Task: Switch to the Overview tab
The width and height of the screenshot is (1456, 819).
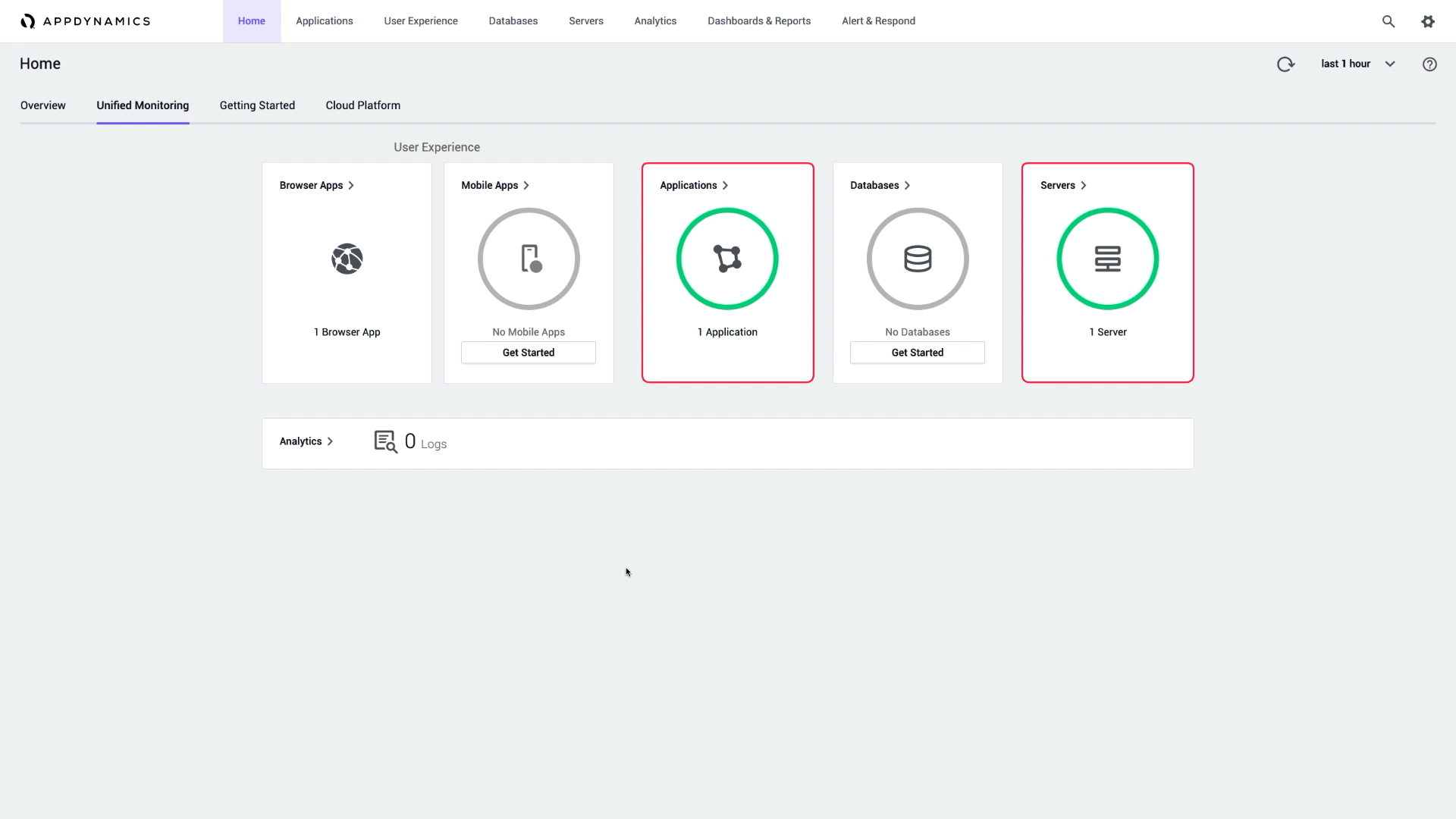Action: tap(43, 105)
